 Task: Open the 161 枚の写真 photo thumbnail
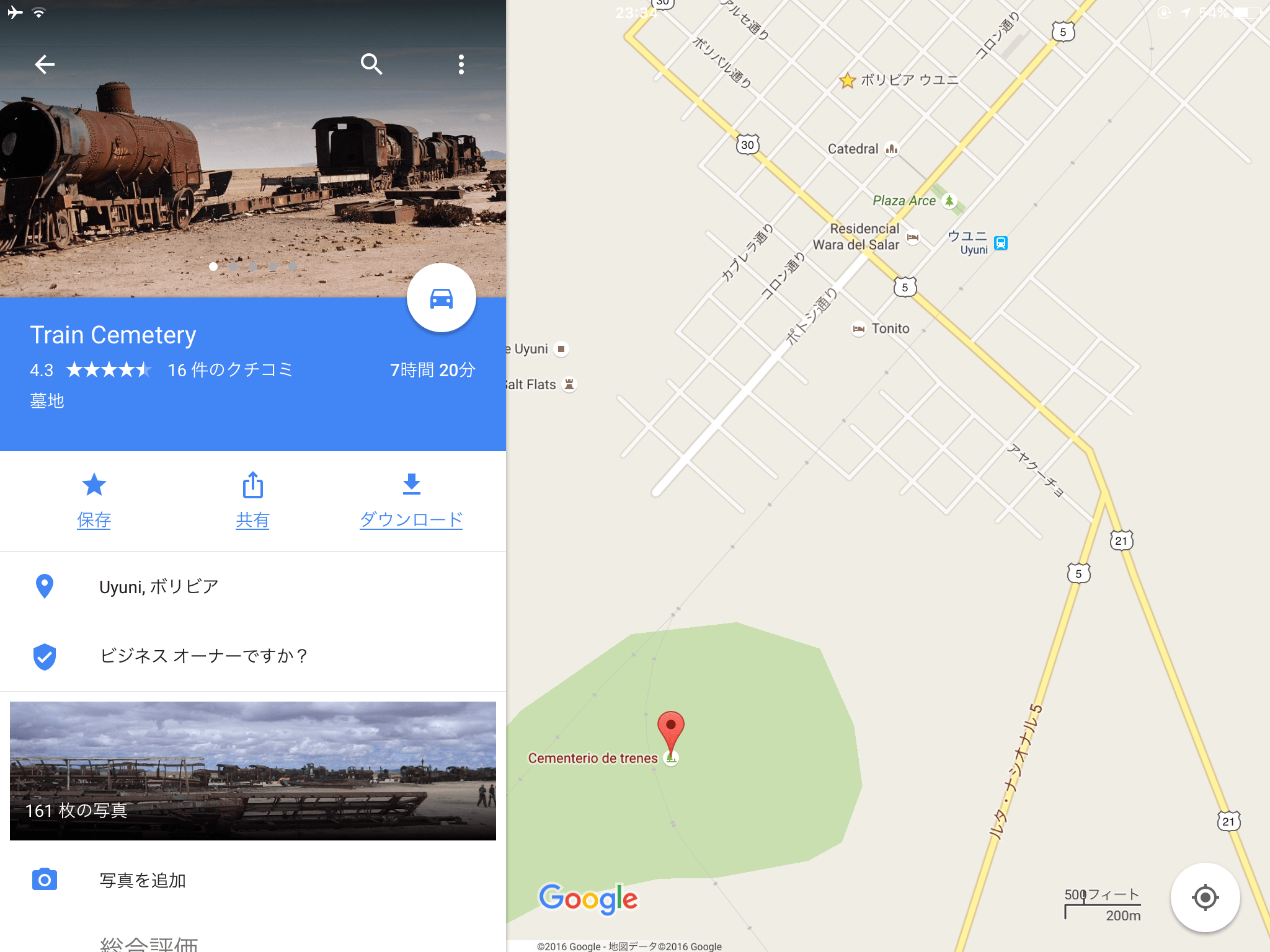(253, 771)
